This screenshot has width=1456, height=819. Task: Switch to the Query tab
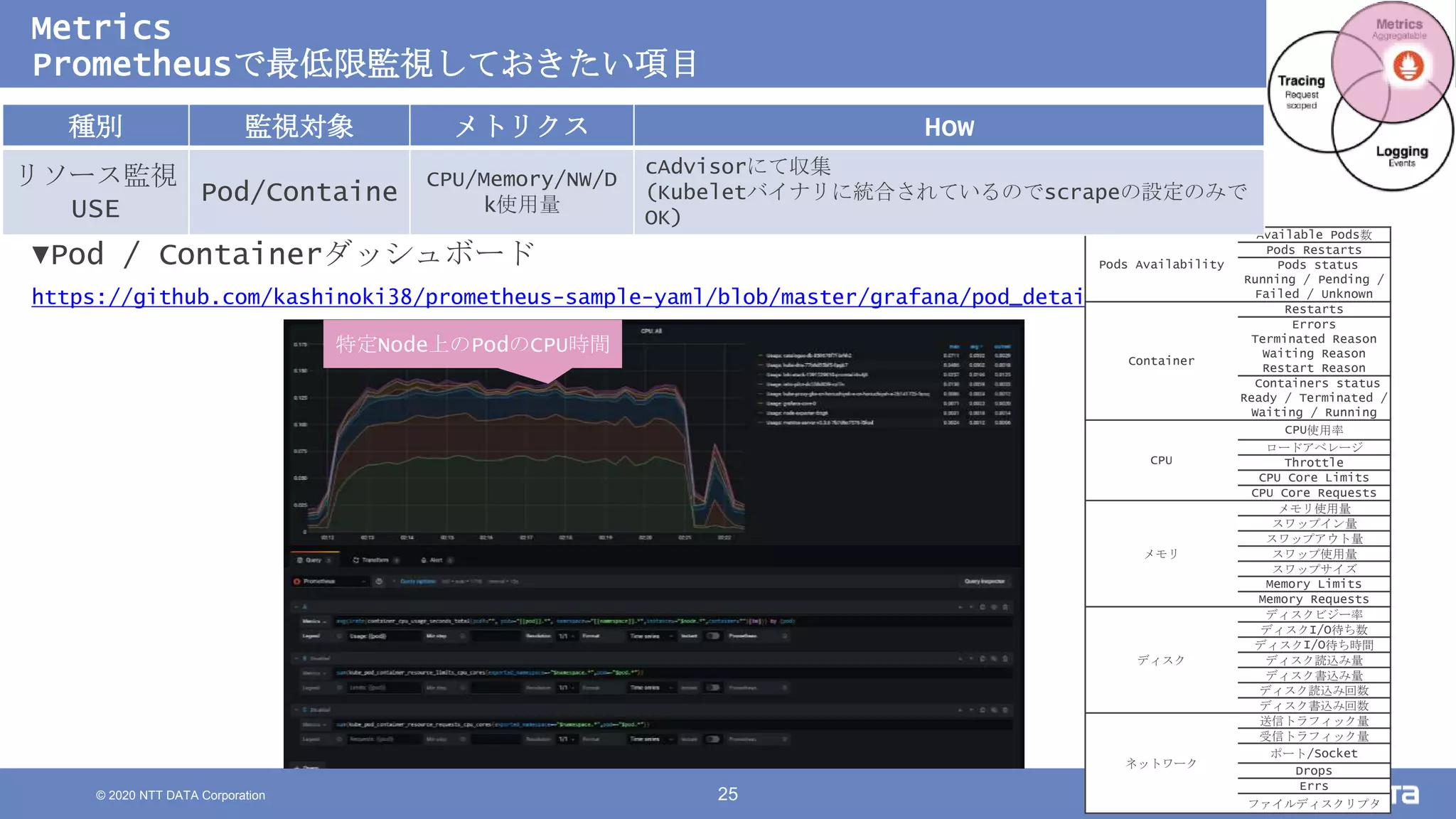(x=314, y=560)
